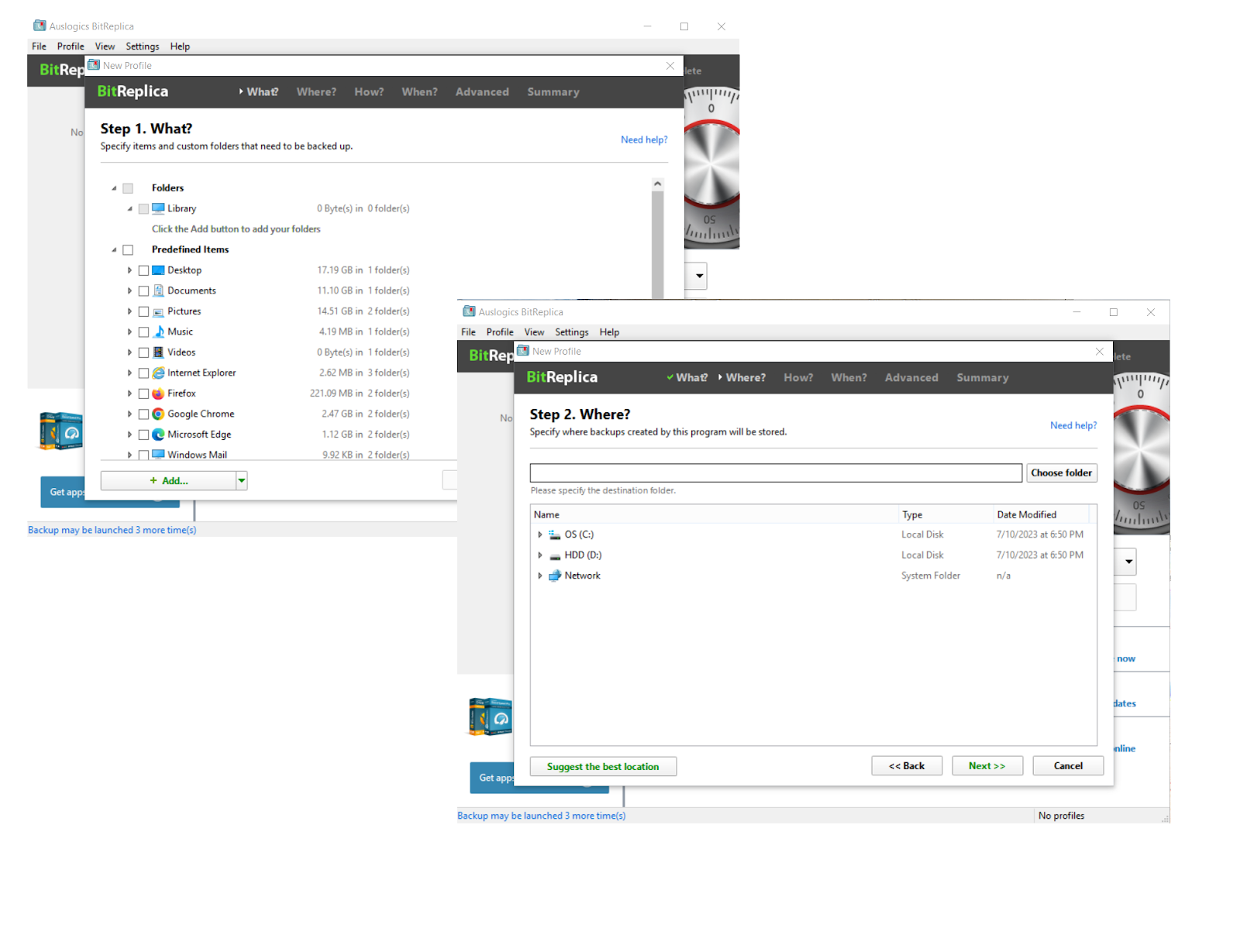Image resolution: width=1240 pixels, height=952 pixels.
Task: Tick the Google Chrome checkbox
Action: click(143, 414)
